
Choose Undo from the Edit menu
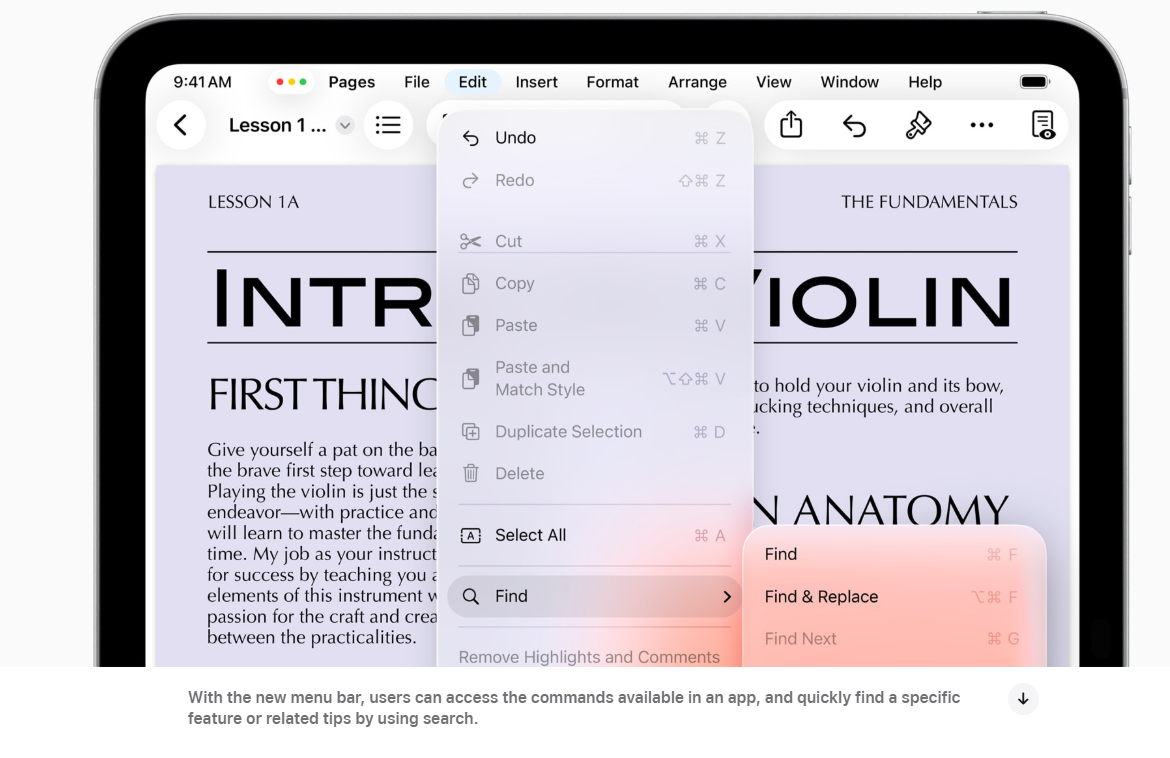(595, 138)
